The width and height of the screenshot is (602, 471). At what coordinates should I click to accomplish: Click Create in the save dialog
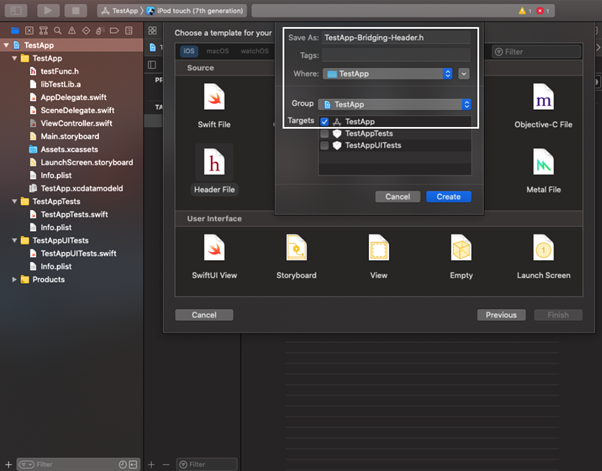(448, 197)
